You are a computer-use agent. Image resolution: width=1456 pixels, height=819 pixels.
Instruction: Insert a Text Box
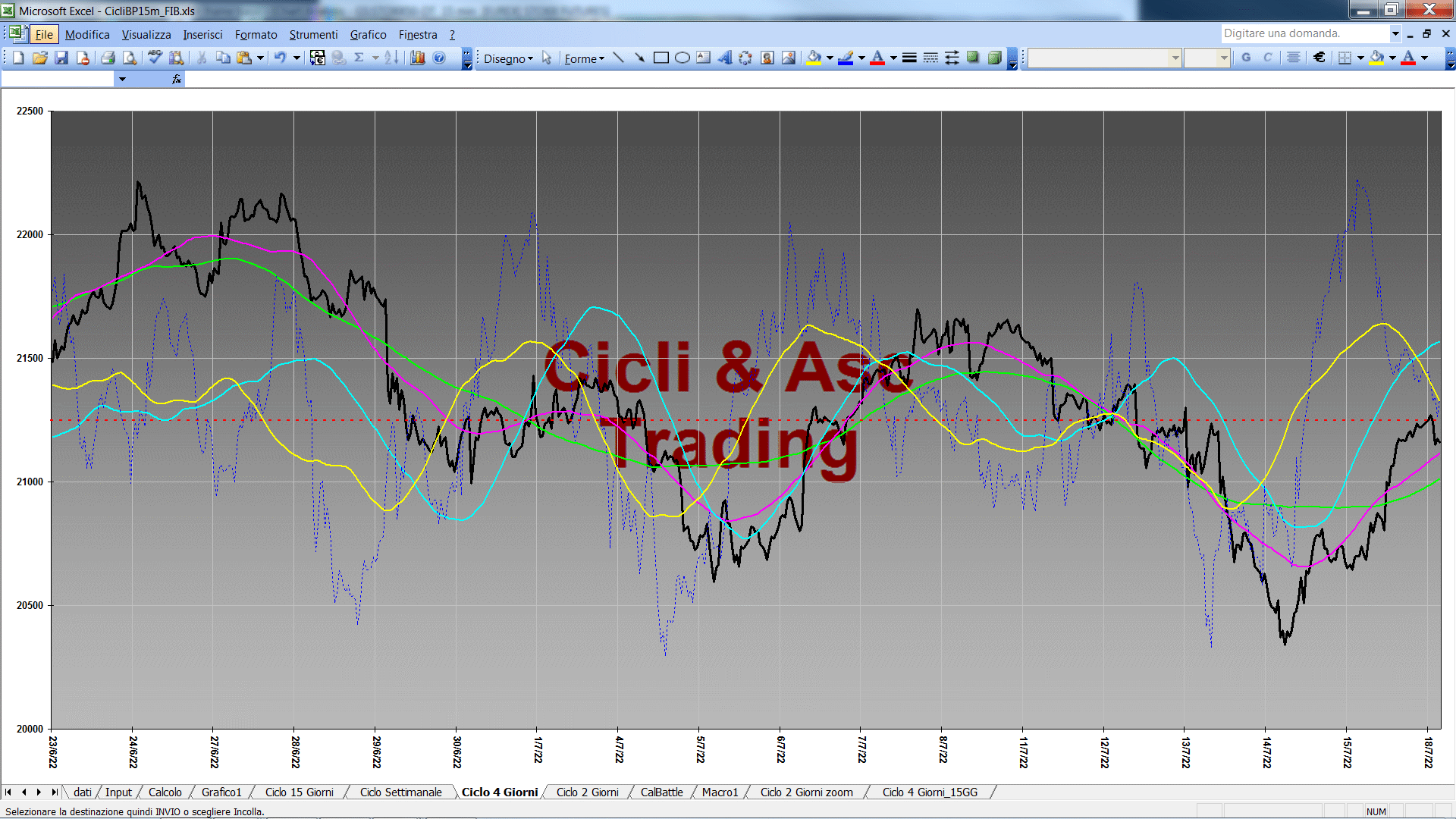(704, 58)
